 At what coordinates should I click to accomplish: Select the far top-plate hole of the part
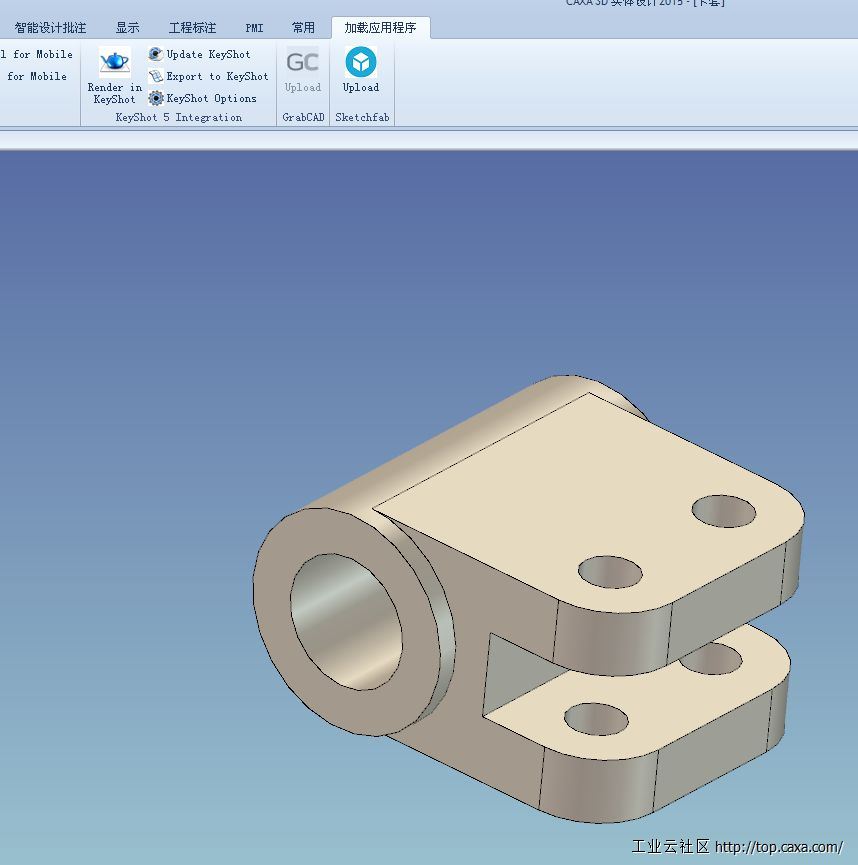(723, 511)
